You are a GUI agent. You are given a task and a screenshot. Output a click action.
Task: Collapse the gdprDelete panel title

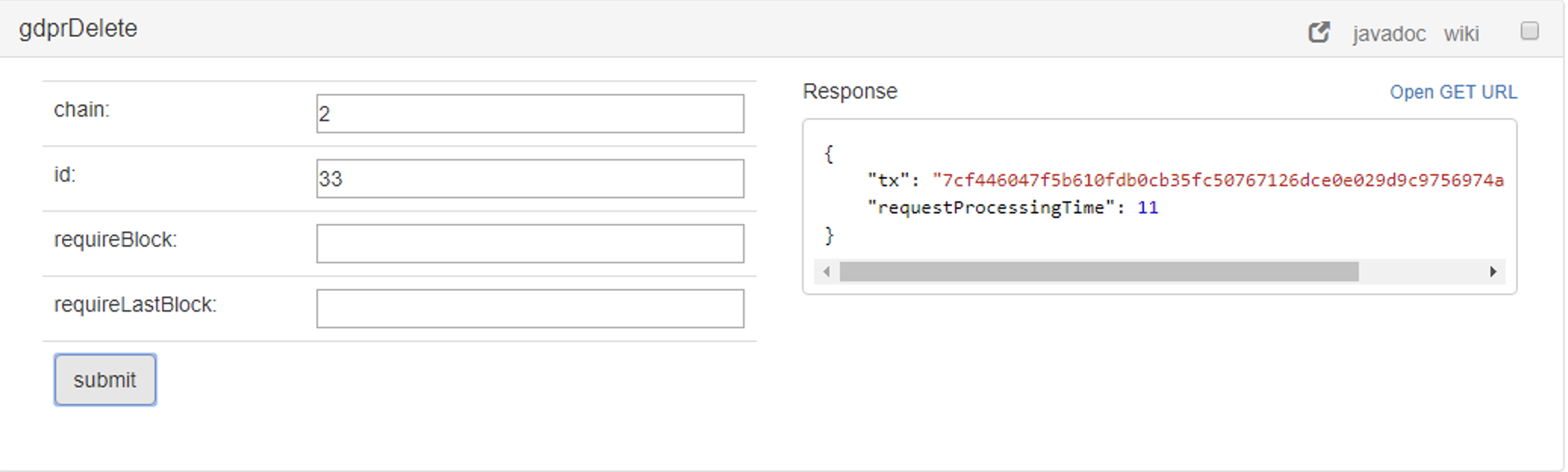[x=78, y=29]
